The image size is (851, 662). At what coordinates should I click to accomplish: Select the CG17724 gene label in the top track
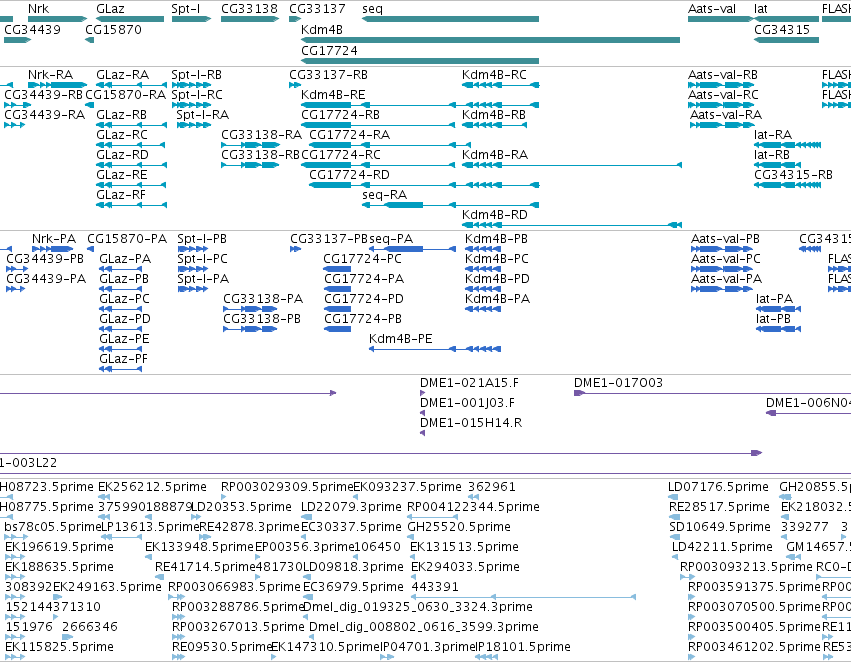[329, 50]
